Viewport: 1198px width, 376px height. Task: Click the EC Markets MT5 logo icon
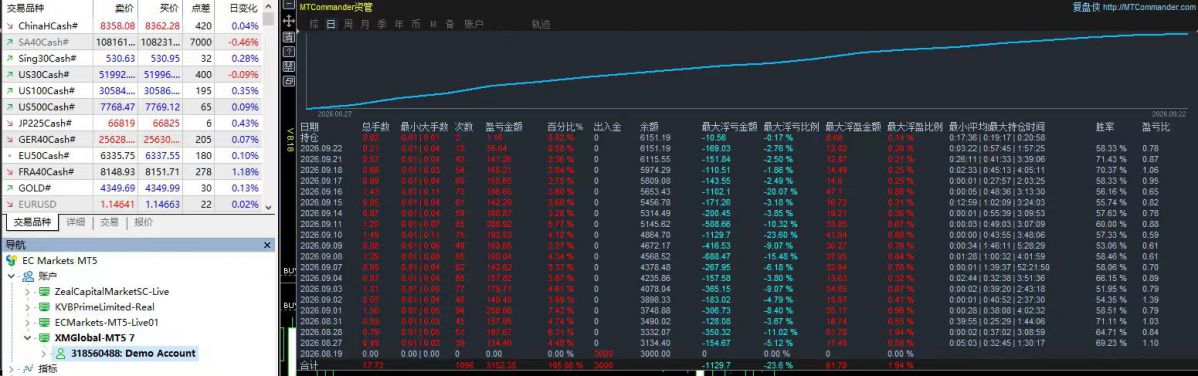pyautogui.click(x=11, y=261)
